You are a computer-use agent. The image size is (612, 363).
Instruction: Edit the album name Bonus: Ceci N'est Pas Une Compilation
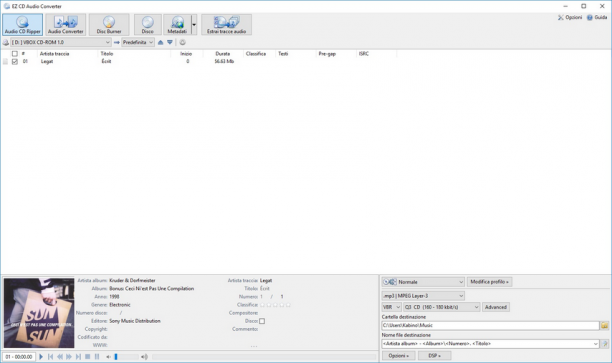[x=151, y=288]
